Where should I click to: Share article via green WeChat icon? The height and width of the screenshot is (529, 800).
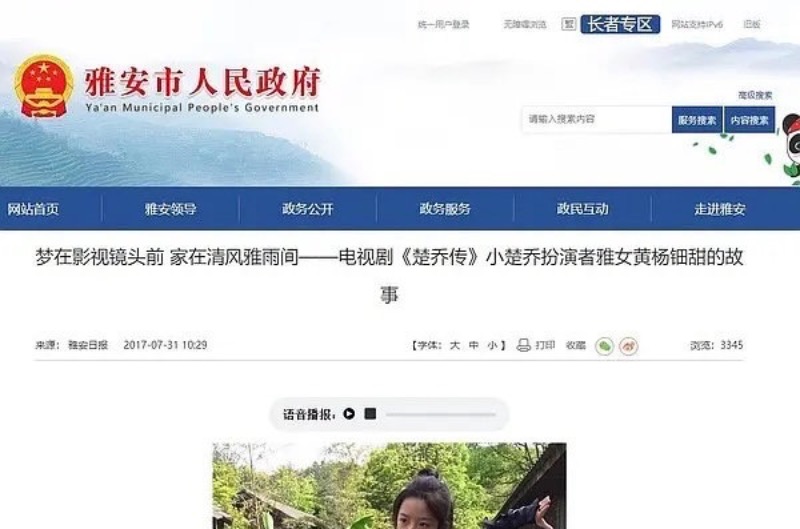(x=605, y=346)
